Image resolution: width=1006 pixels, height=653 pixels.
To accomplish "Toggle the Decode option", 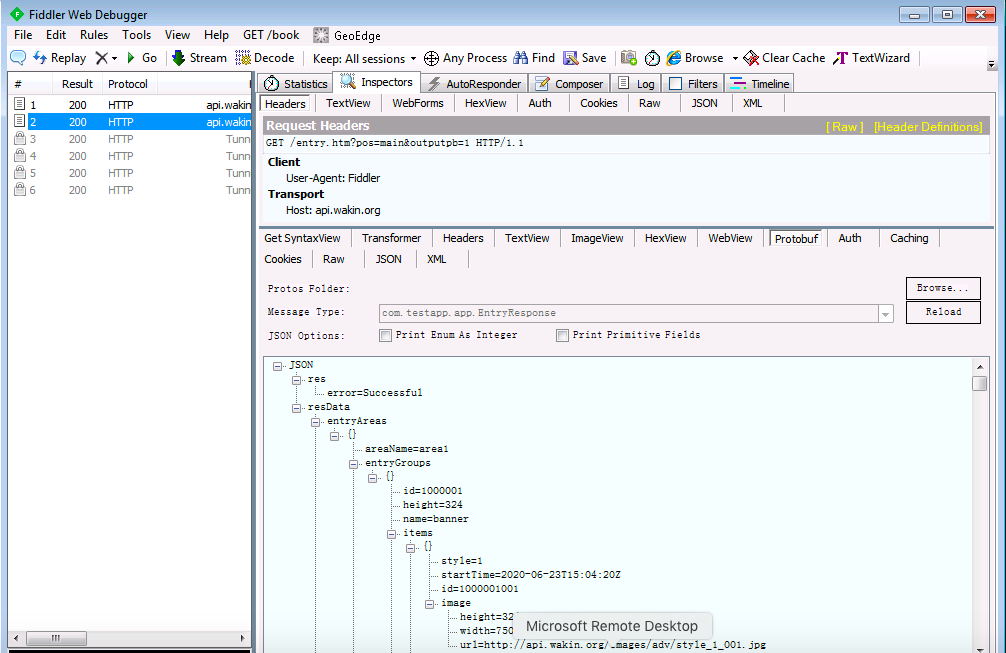I will 265,58.
